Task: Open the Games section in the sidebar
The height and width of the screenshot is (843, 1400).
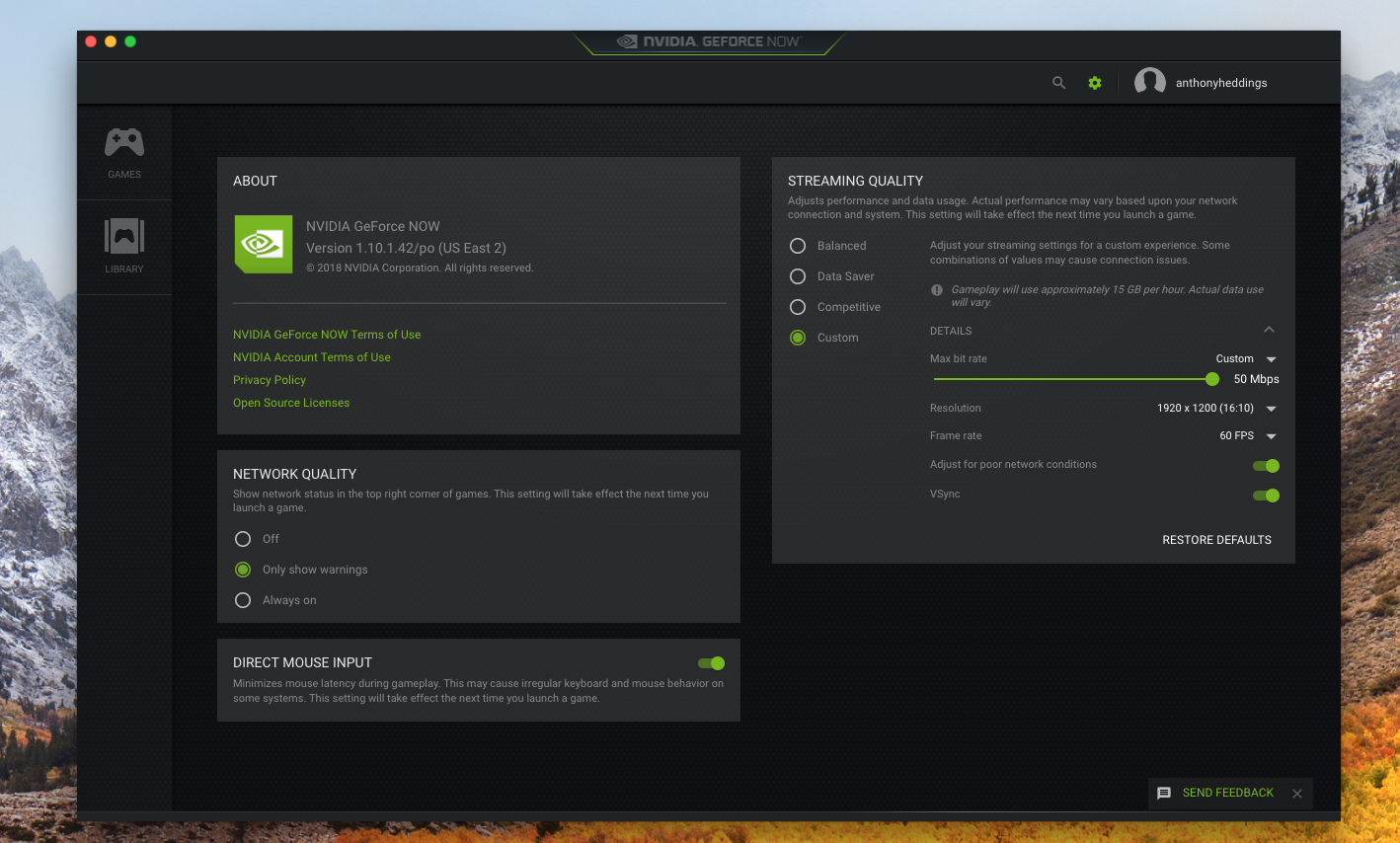Action: [x=123, y=150]
